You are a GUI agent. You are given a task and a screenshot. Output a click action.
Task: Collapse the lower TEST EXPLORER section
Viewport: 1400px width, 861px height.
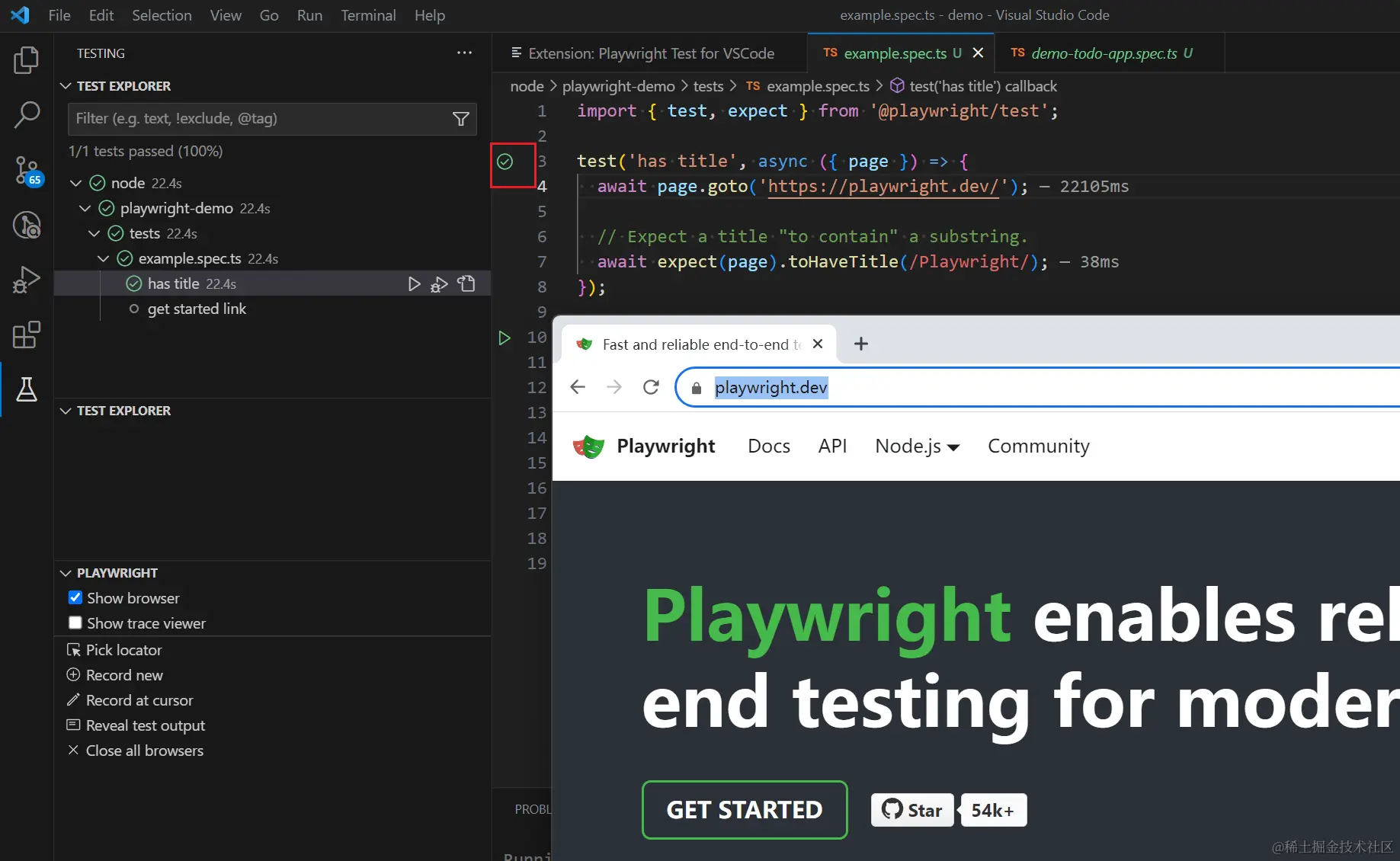click(x=66, y=411)
